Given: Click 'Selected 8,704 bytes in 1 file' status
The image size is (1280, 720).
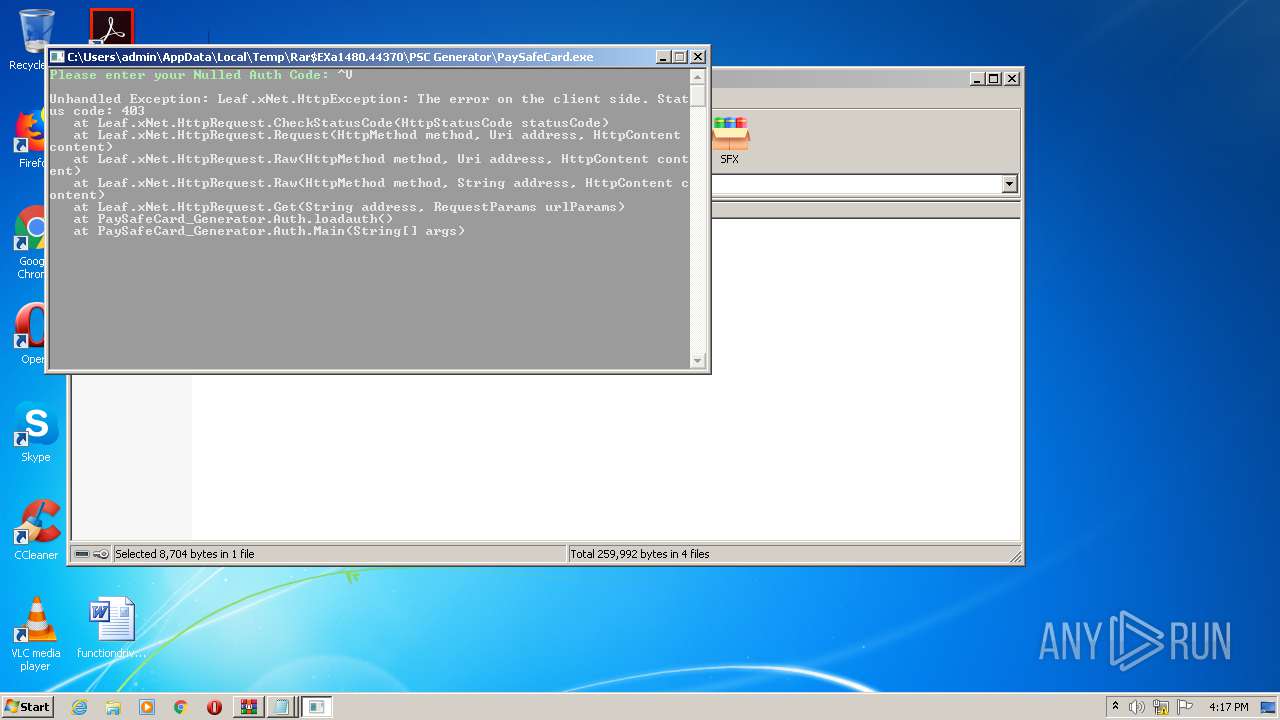Looking at the screenshot, I should pyautogui.click(x=185, y=554).
